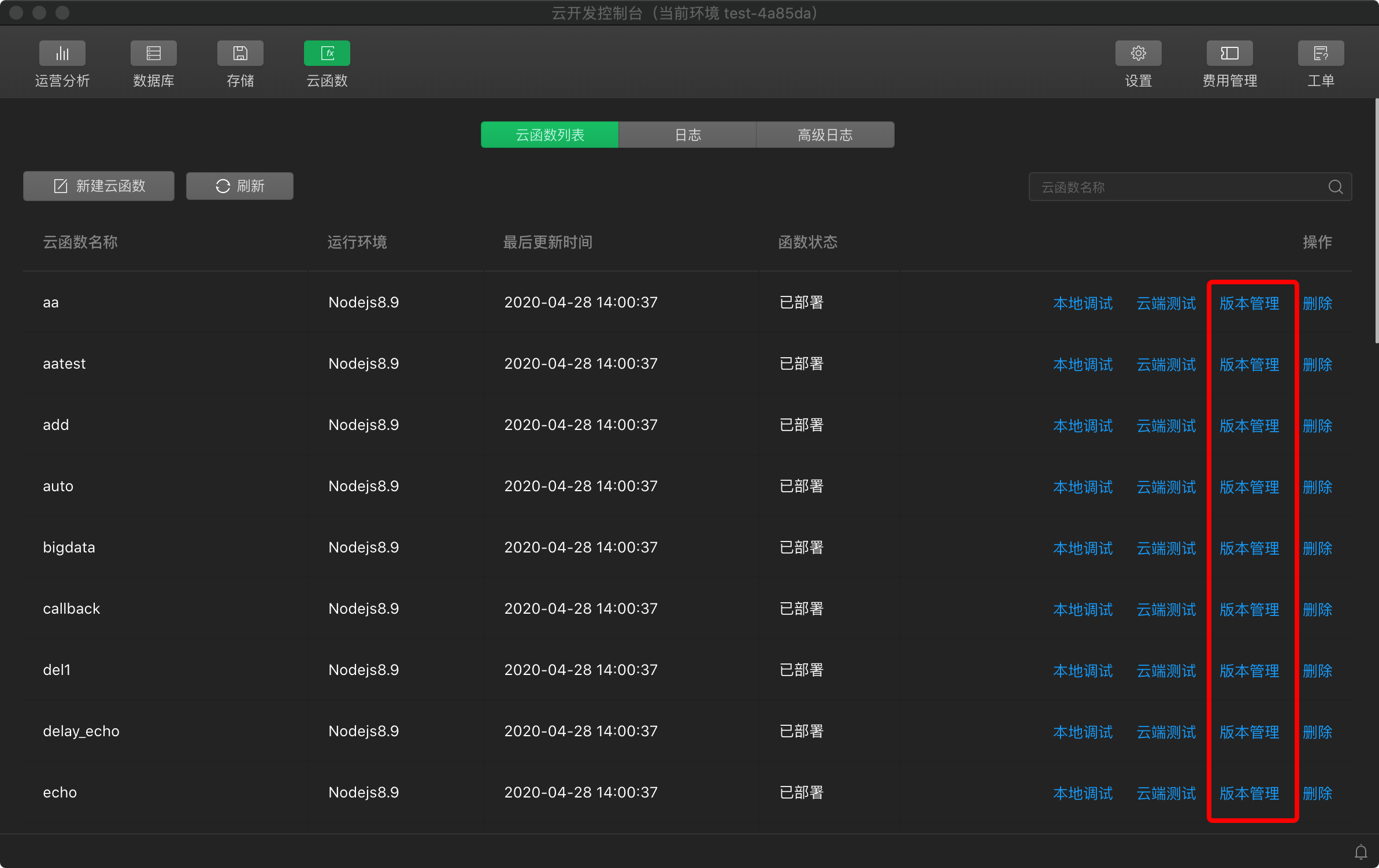The image size is (1379, 868).
Task: Switch to the 高级日志 tab
Action: pyautogui.click(x=825, y=135)
